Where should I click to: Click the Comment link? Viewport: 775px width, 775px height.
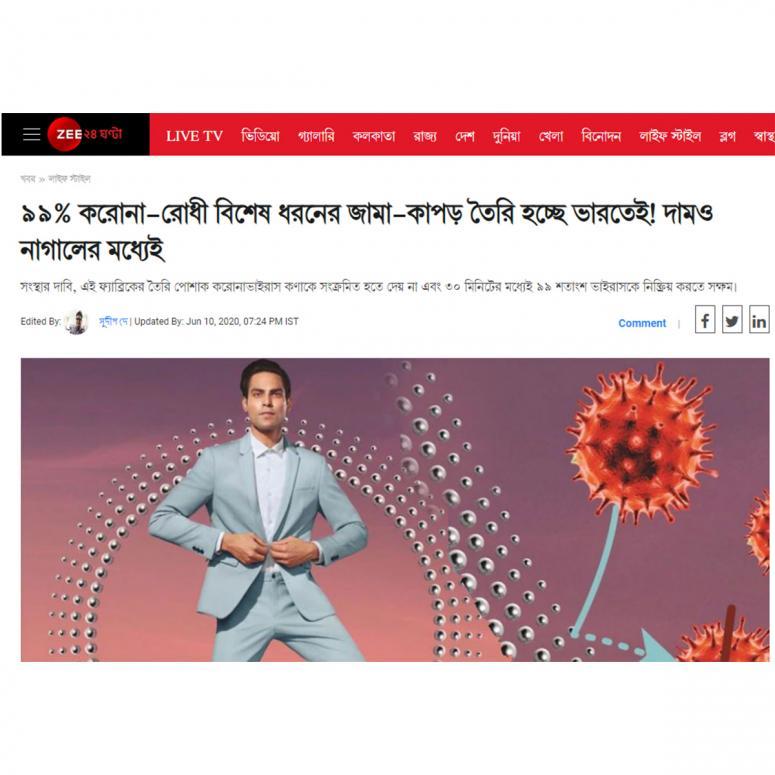[x=642, y=323]
